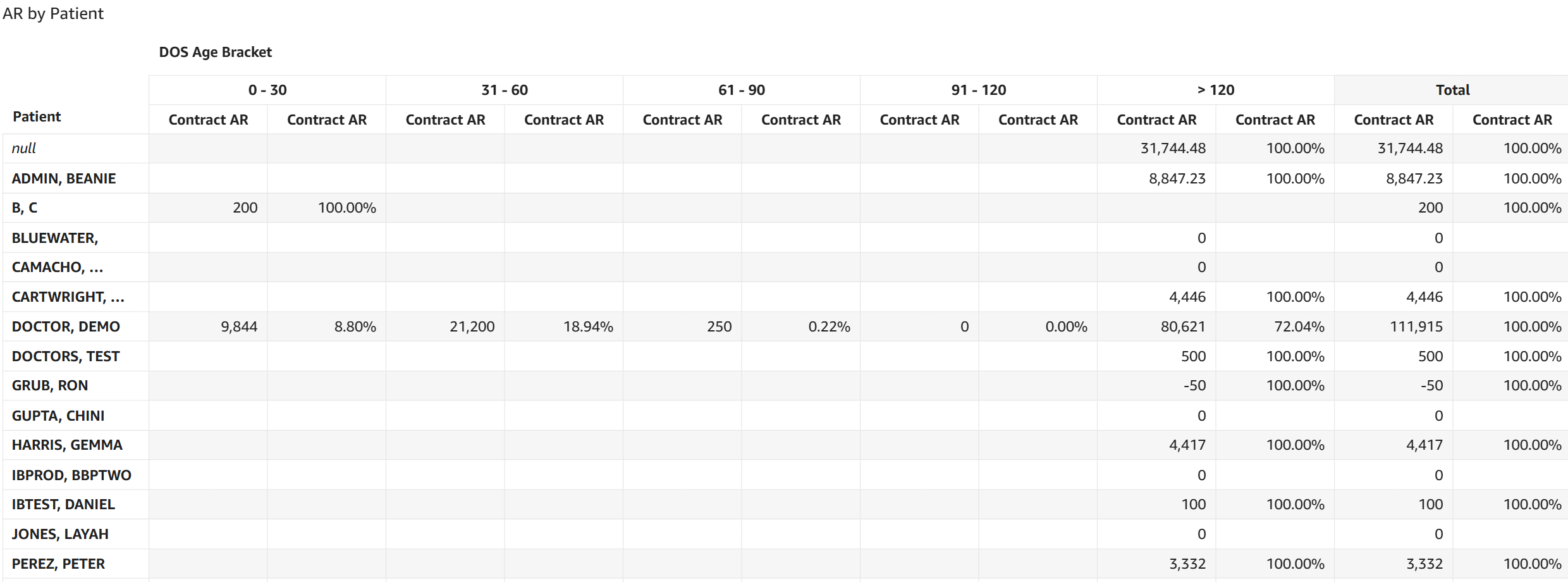Click the 0 - 30 bracket header
This screenshot has width=1568, height=582.
pyautogui.click(x=267, y=90)
